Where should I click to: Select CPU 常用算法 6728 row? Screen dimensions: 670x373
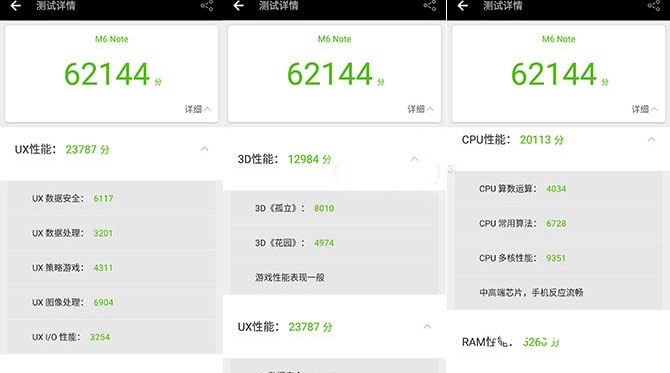click(x=558, y=223)
